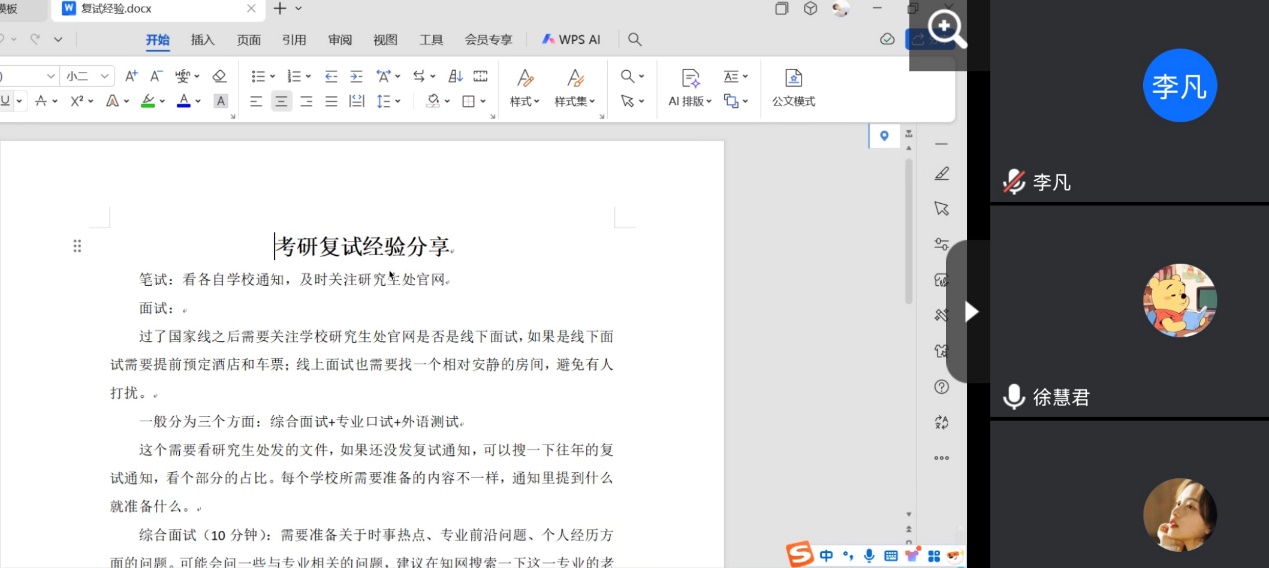Open the font size 小二 dropdown
The height and width of the screenshot is (568, 1269).
88,76
